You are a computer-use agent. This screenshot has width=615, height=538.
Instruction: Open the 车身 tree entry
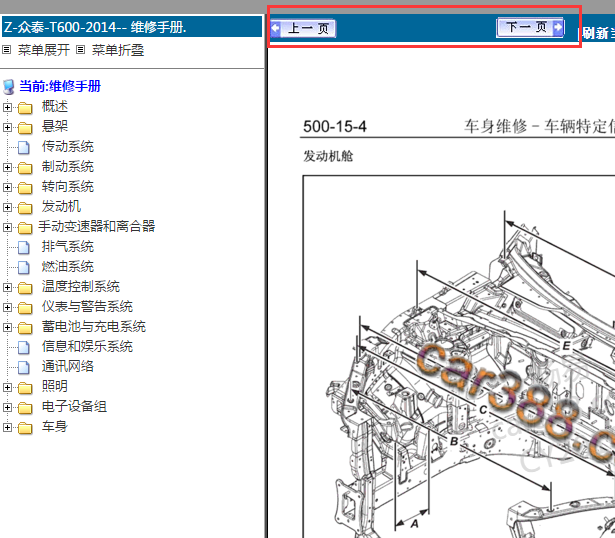(x=55, y=426)
